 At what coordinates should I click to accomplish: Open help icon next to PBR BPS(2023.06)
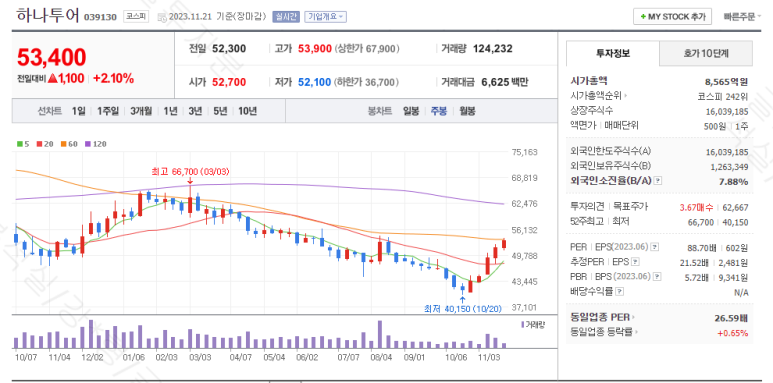657,277
